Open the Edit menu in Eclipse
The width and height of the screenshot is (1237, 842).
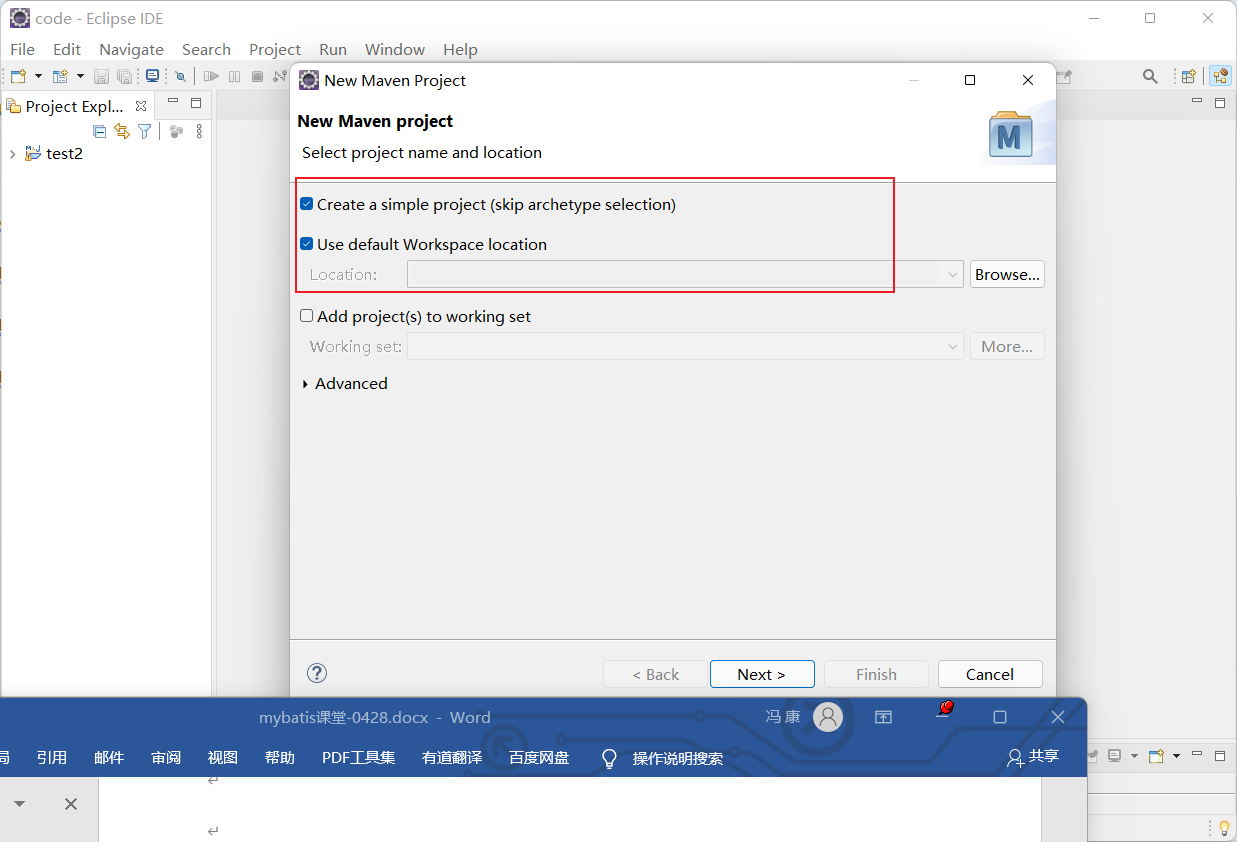(67, 49)
